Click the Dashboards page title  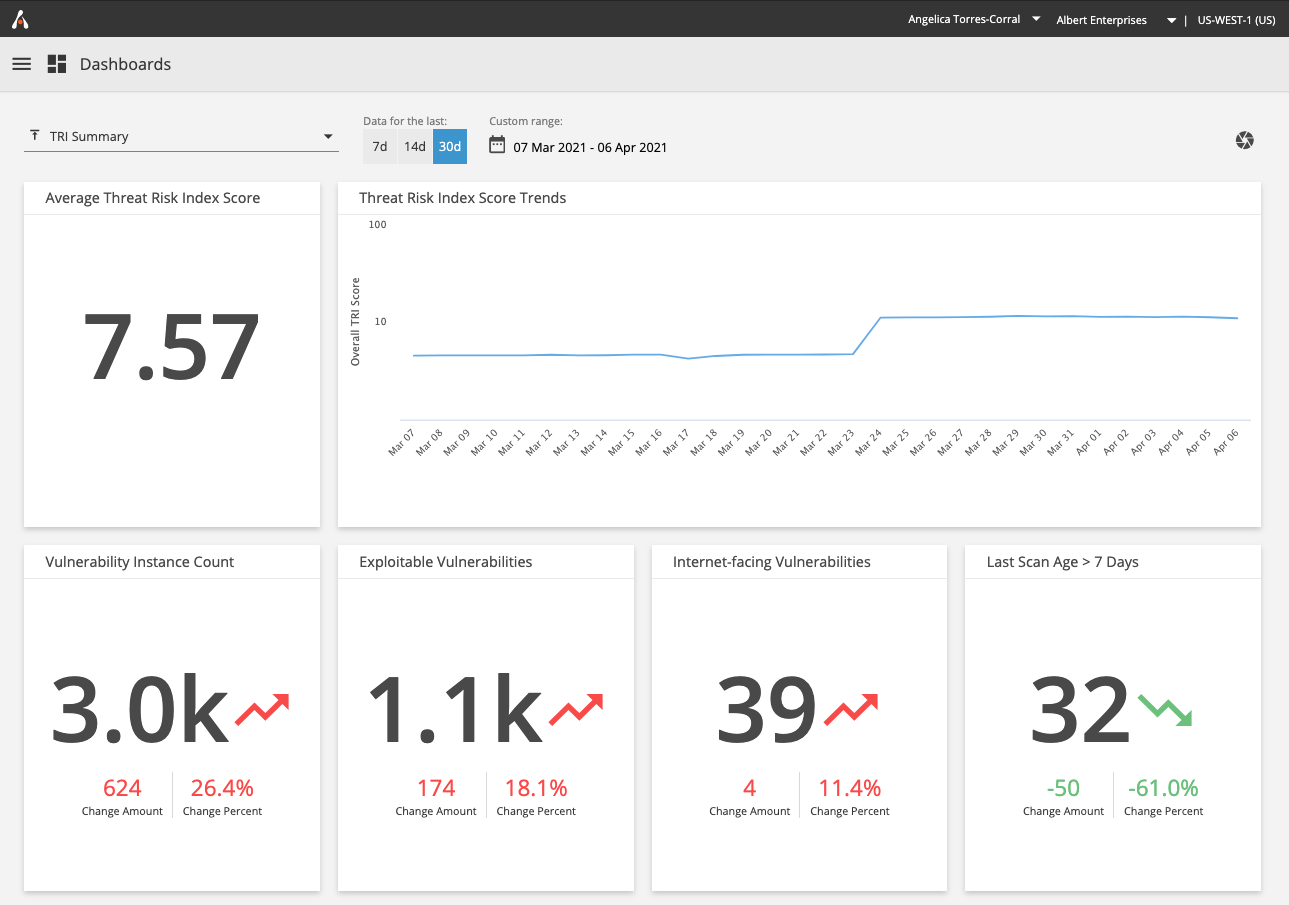125,63
